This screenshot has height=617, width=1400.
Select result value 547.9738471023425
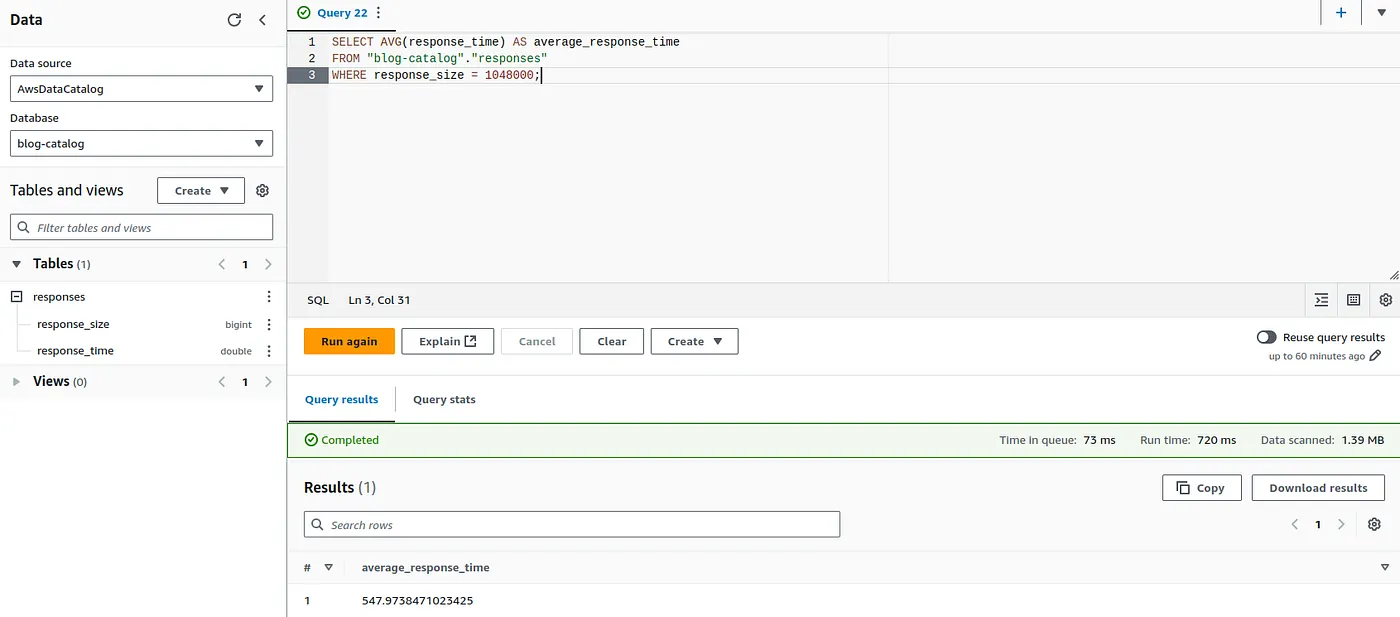[417, 602]
